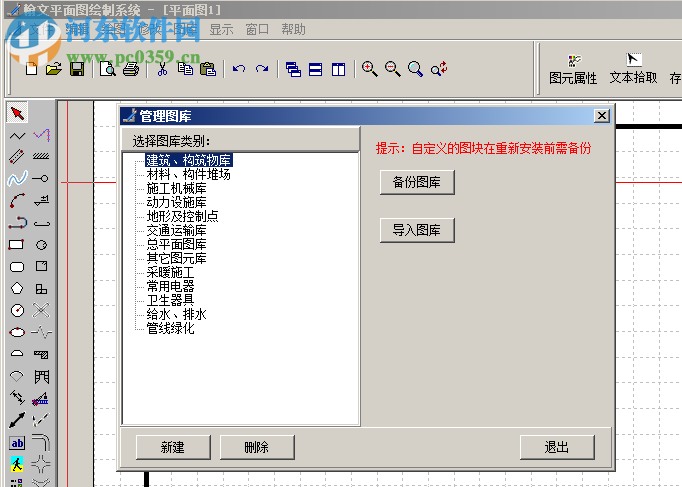Click the paste clipboard icon
Screen dimensions: 682x487
point(208,69)
